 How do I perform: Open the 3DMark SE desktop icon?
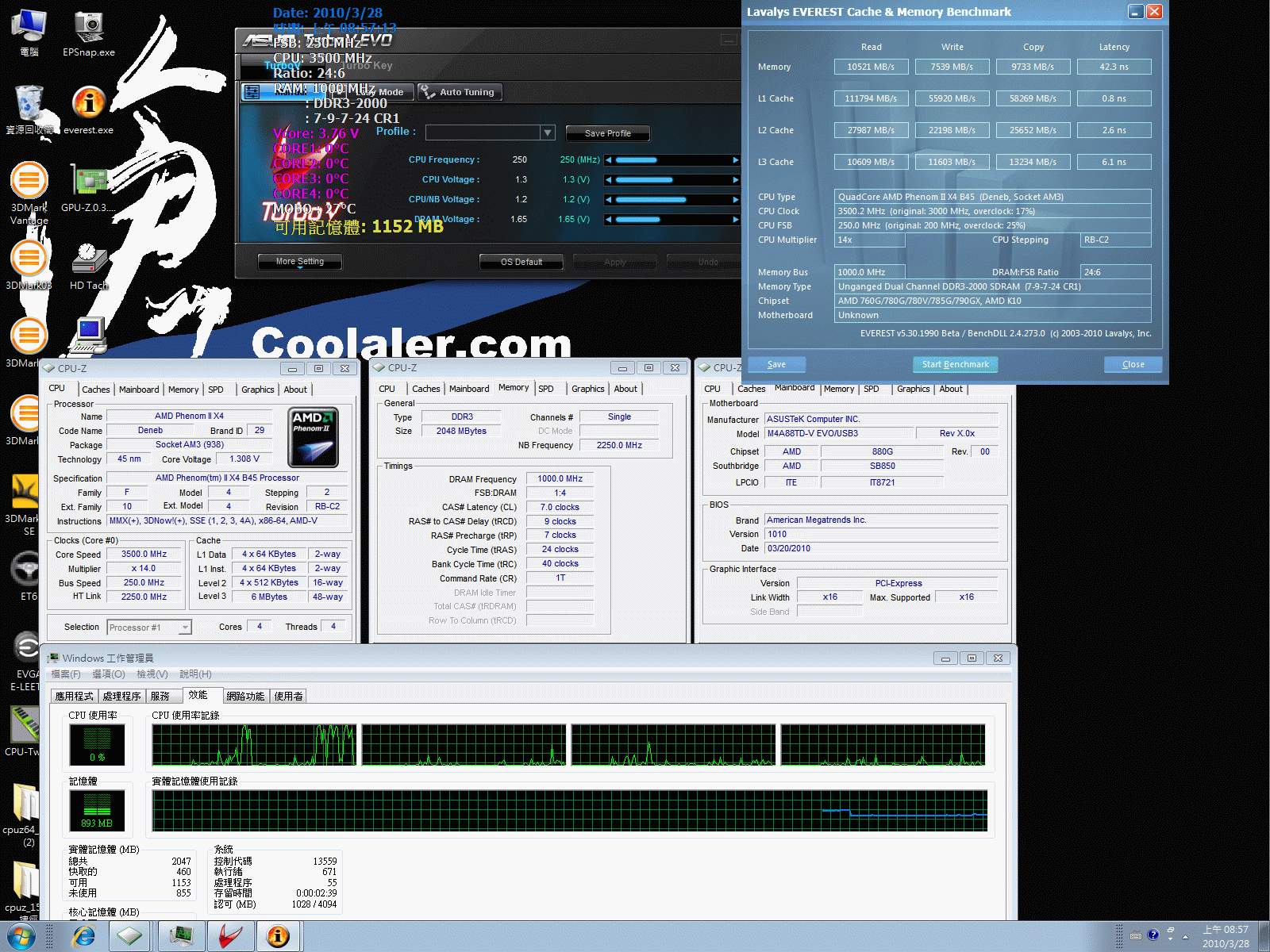click(x=24, y=505)
